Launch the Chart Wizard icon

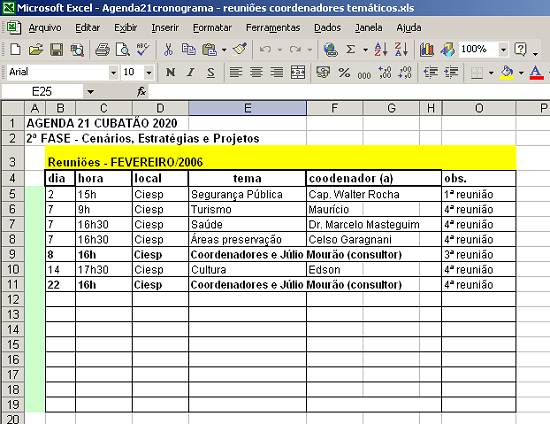click(x=427, y=49)
